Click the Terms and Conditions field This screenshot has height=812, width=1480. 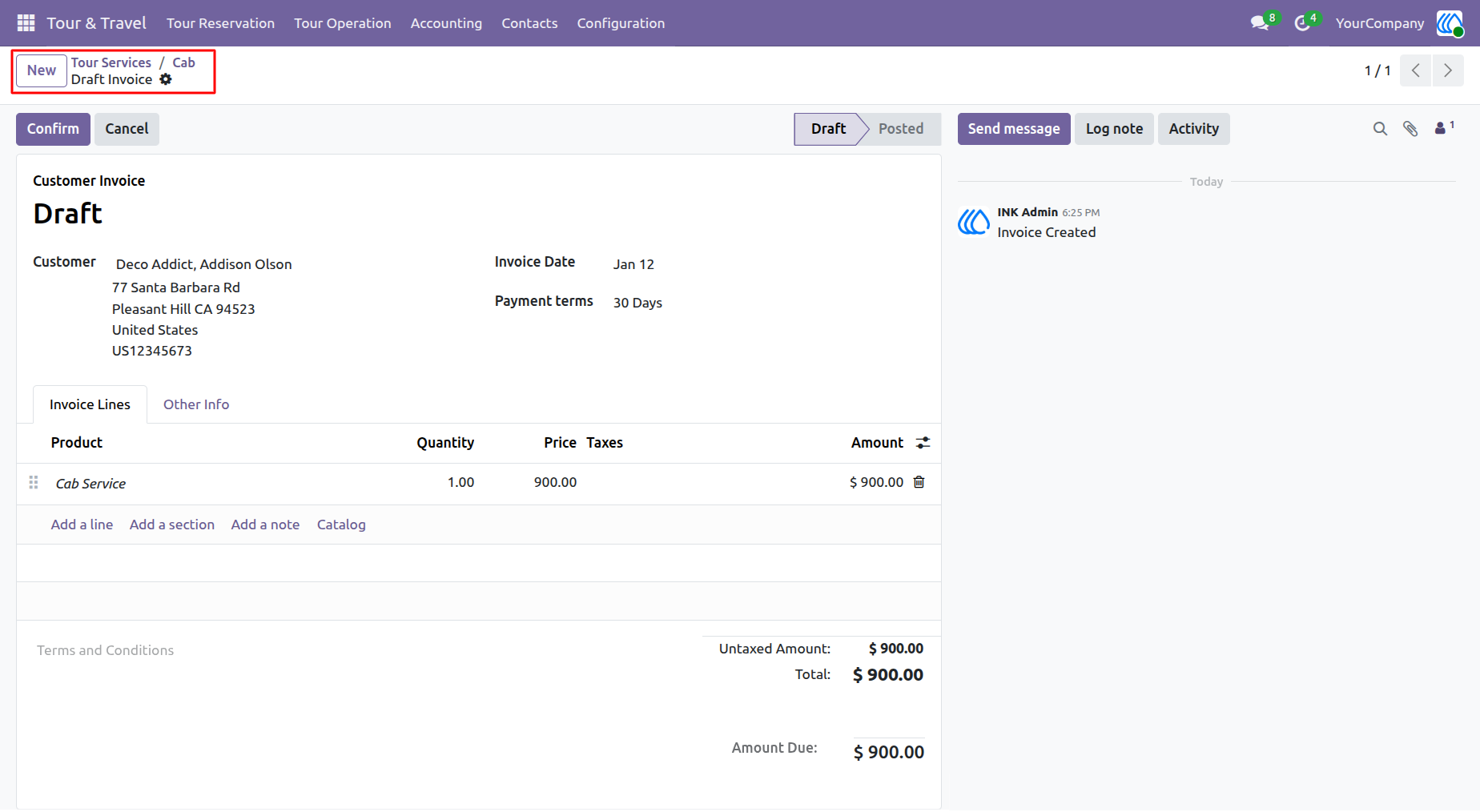click(x=106, y=650)
